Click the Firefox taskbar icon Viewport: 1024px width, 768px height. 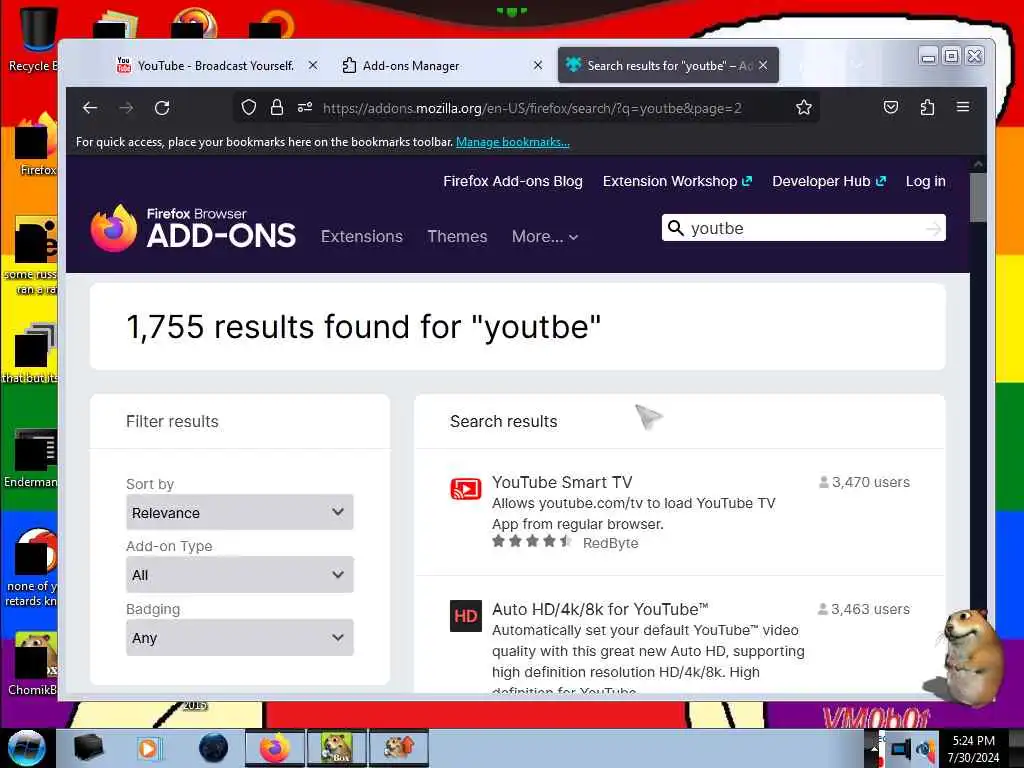click(275, 748)
